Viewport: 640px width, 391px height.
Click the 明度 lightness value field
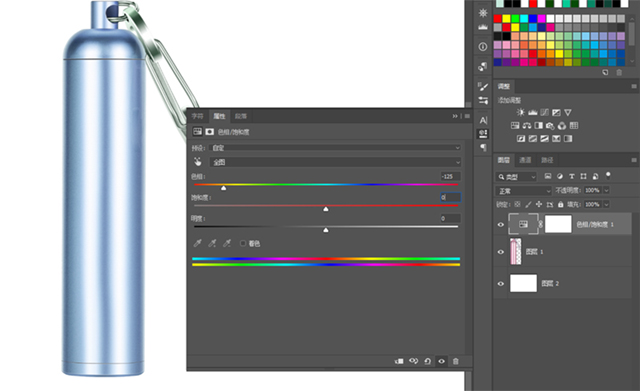click(450, 218)
